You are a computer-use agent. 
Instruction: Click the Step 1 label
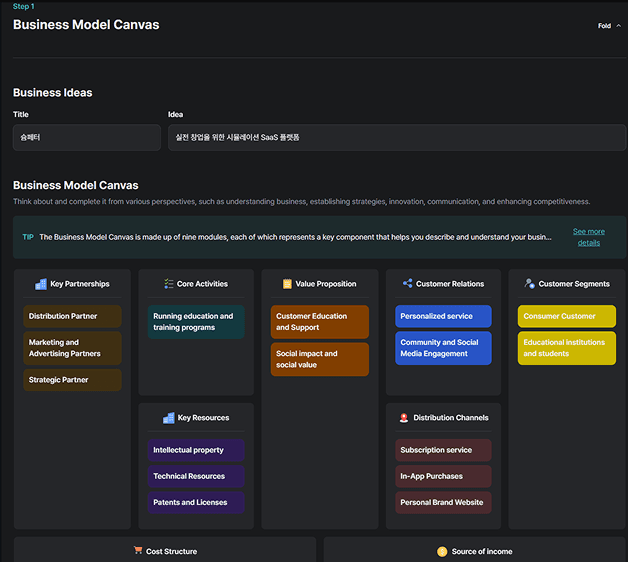(24, 6)
